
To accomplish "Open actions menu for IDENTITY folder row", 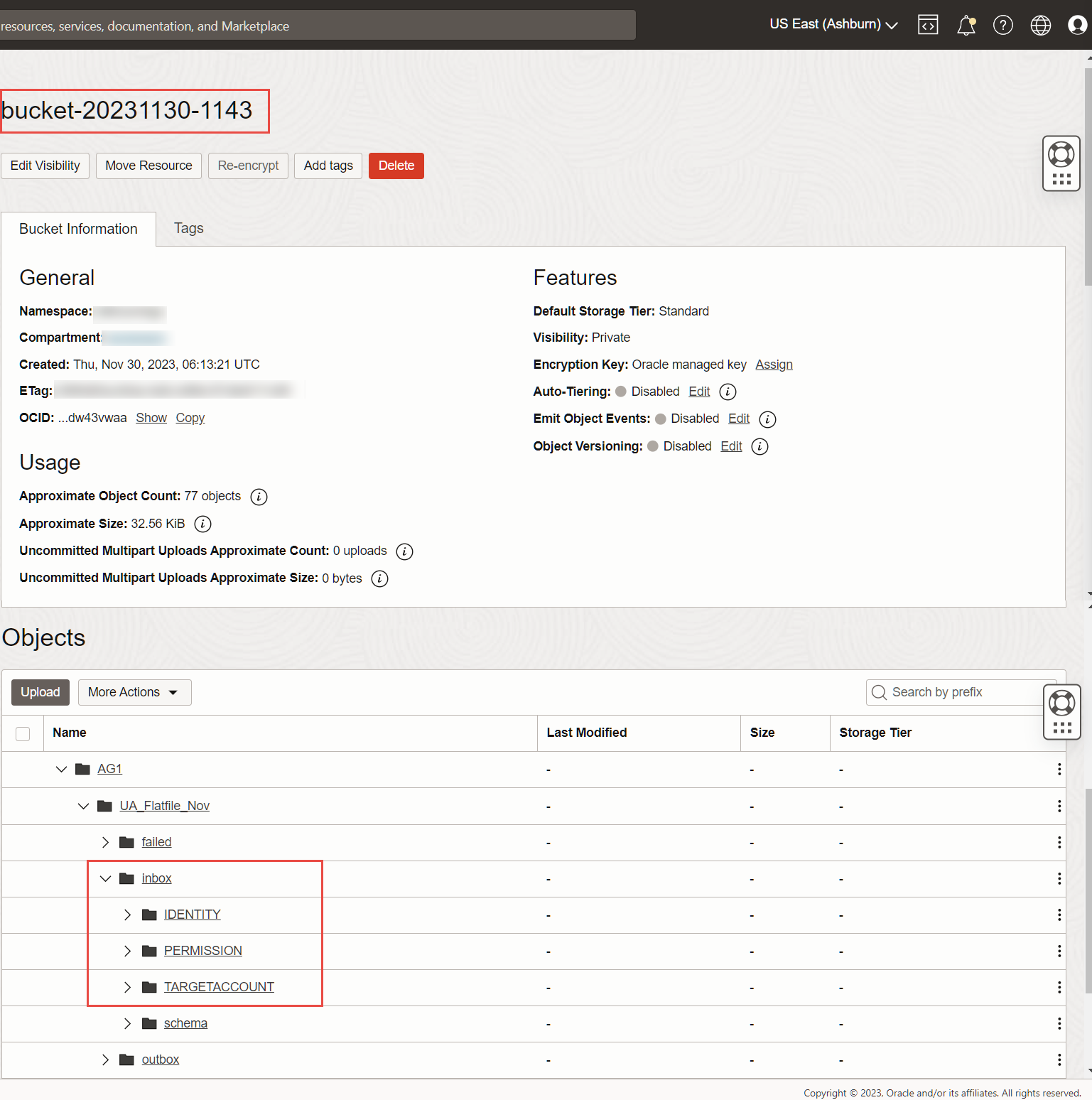I will tap(1059, 915).
